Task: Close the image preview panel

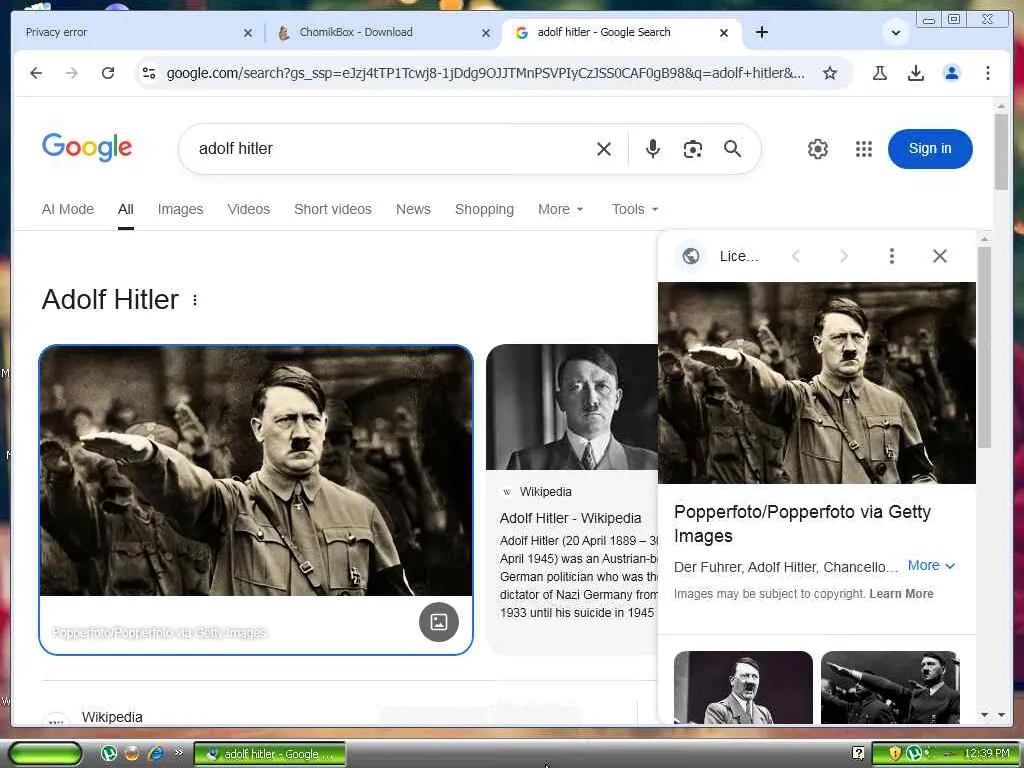Action: tap(940, 256)
